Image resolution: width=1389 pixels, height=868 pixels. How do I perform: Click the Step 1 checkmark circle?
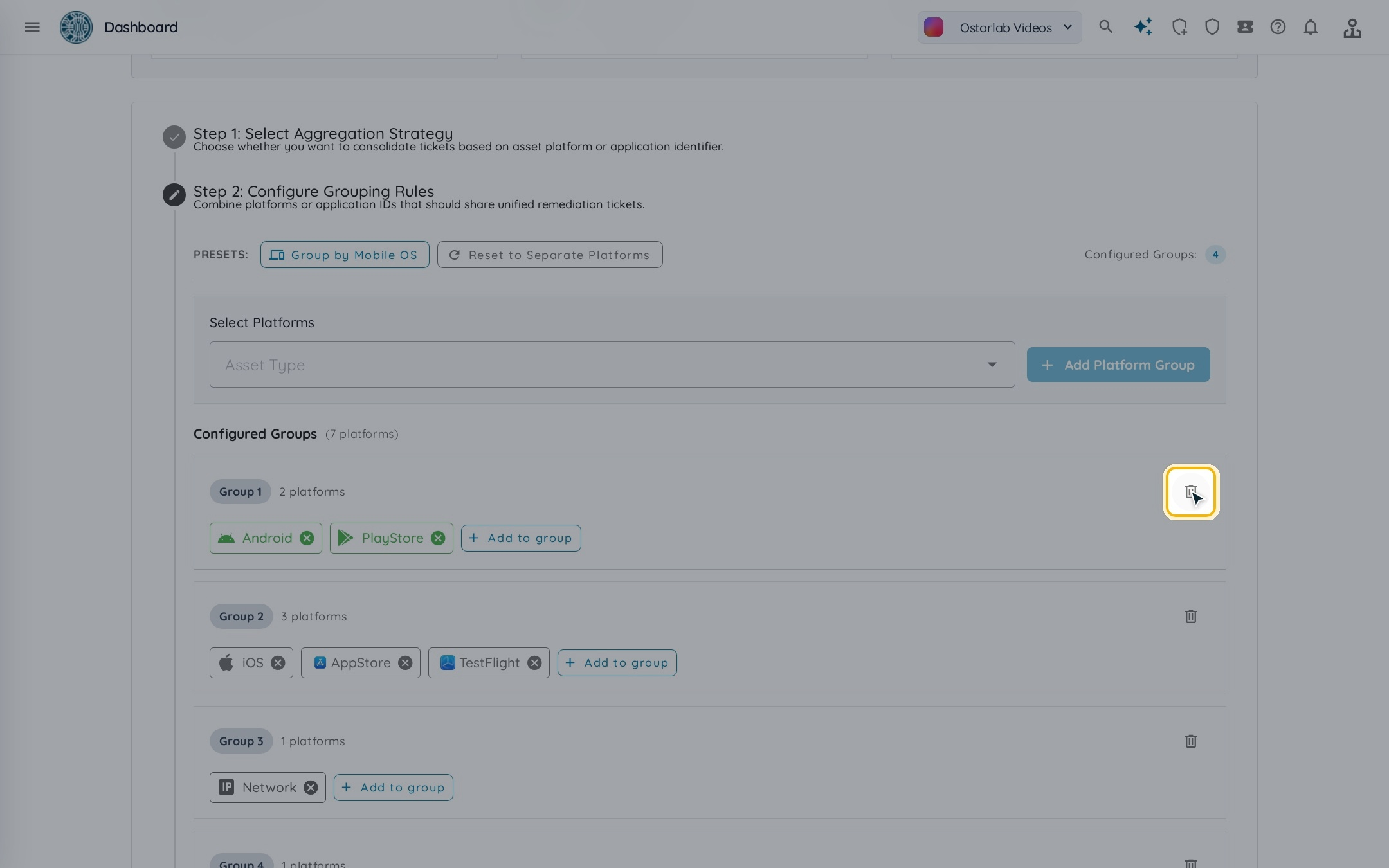tap(174, 137)
